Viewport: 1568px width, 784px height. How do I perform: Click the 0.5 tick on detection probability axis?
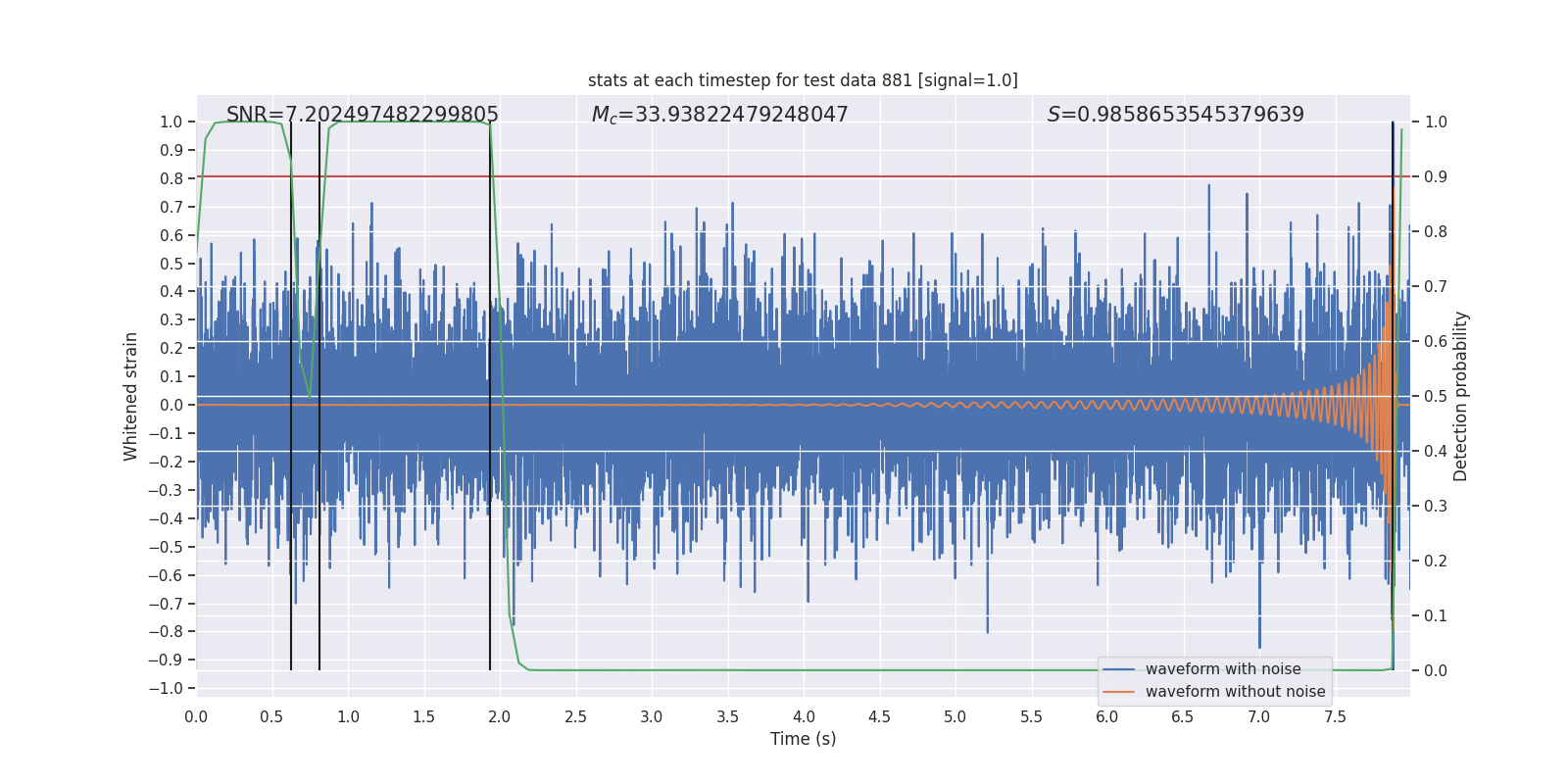click(x=1436, y=396)
